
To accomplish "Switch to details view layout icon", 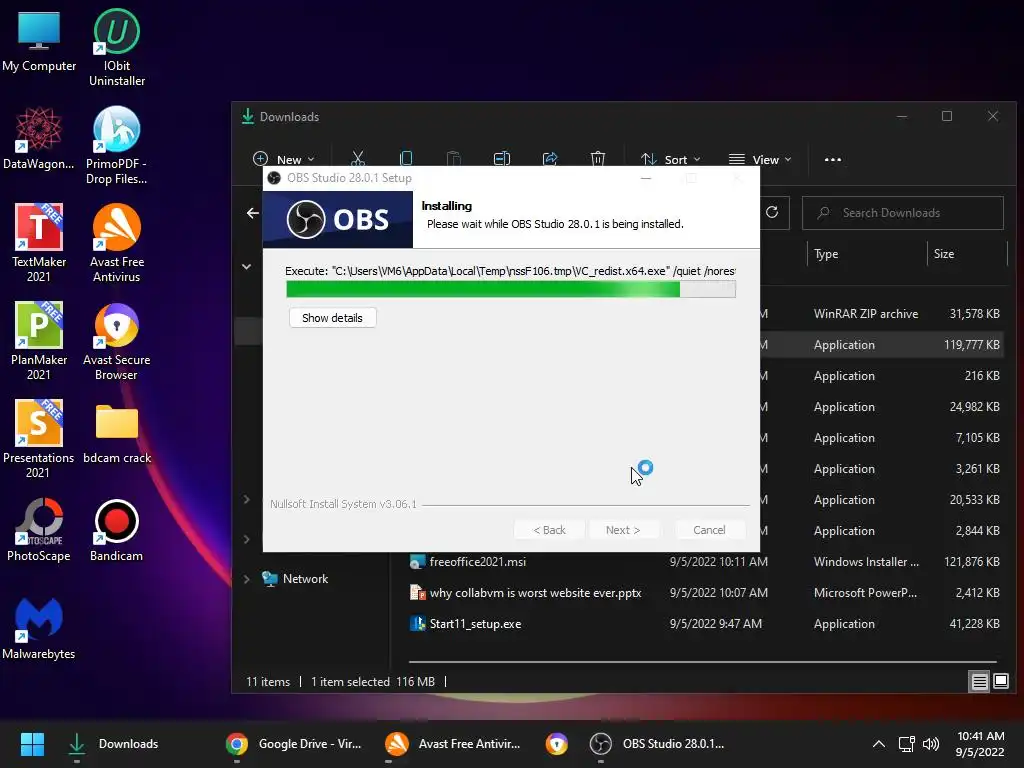I will pos(979,682).
